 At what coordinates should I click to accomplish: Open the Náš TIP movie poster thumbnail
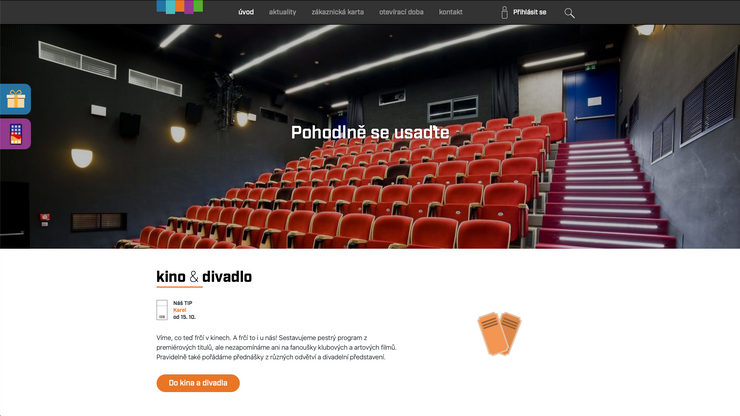point(162,310)
